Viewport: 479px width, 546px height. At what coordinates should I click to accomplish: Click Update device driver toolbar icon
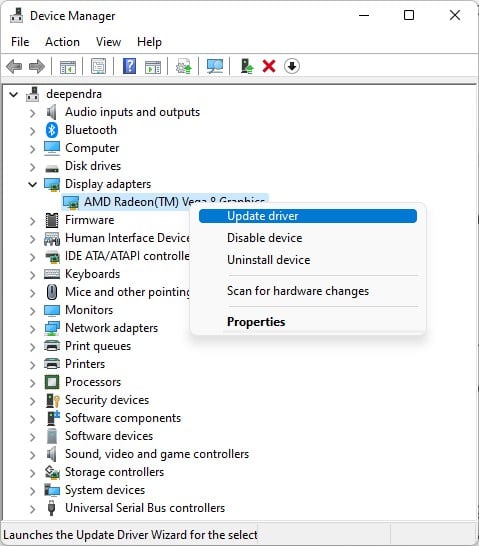point(184,66)
